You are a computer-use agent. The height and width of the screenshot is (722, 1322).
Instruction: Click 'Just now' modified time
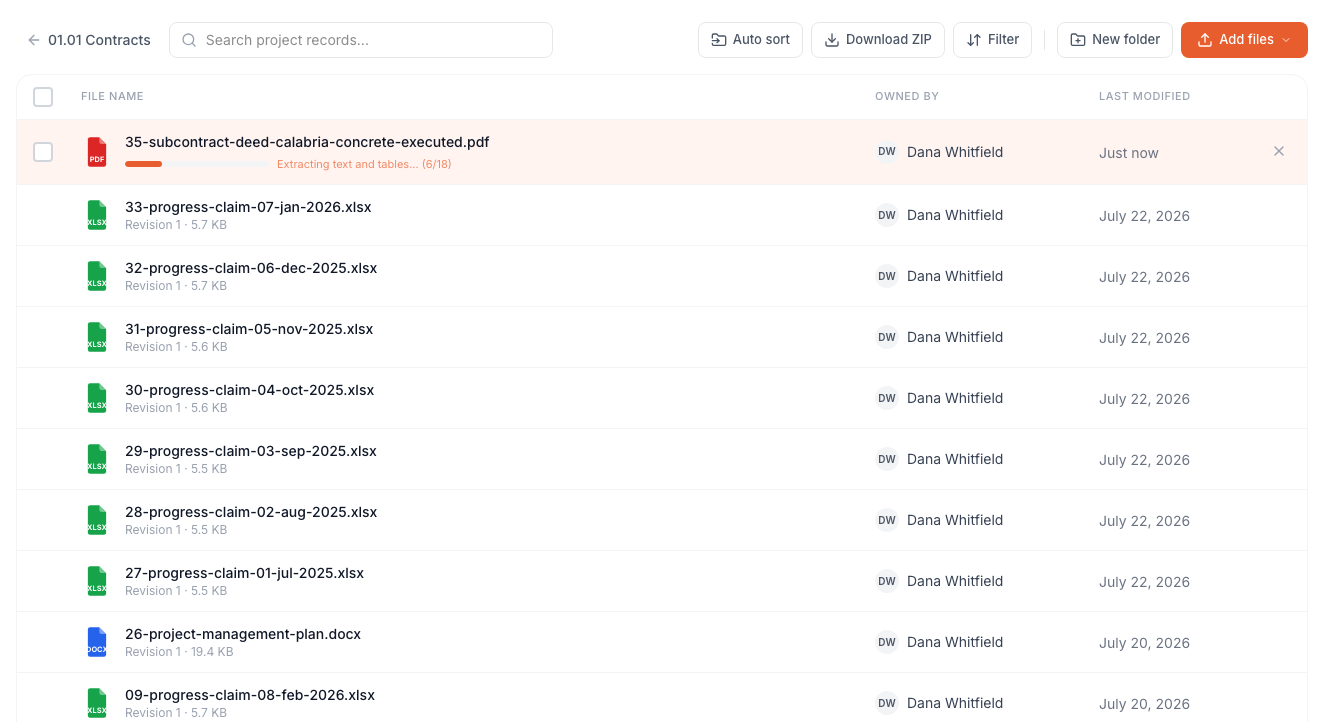pyautogui.click(x=1129, y=153)
